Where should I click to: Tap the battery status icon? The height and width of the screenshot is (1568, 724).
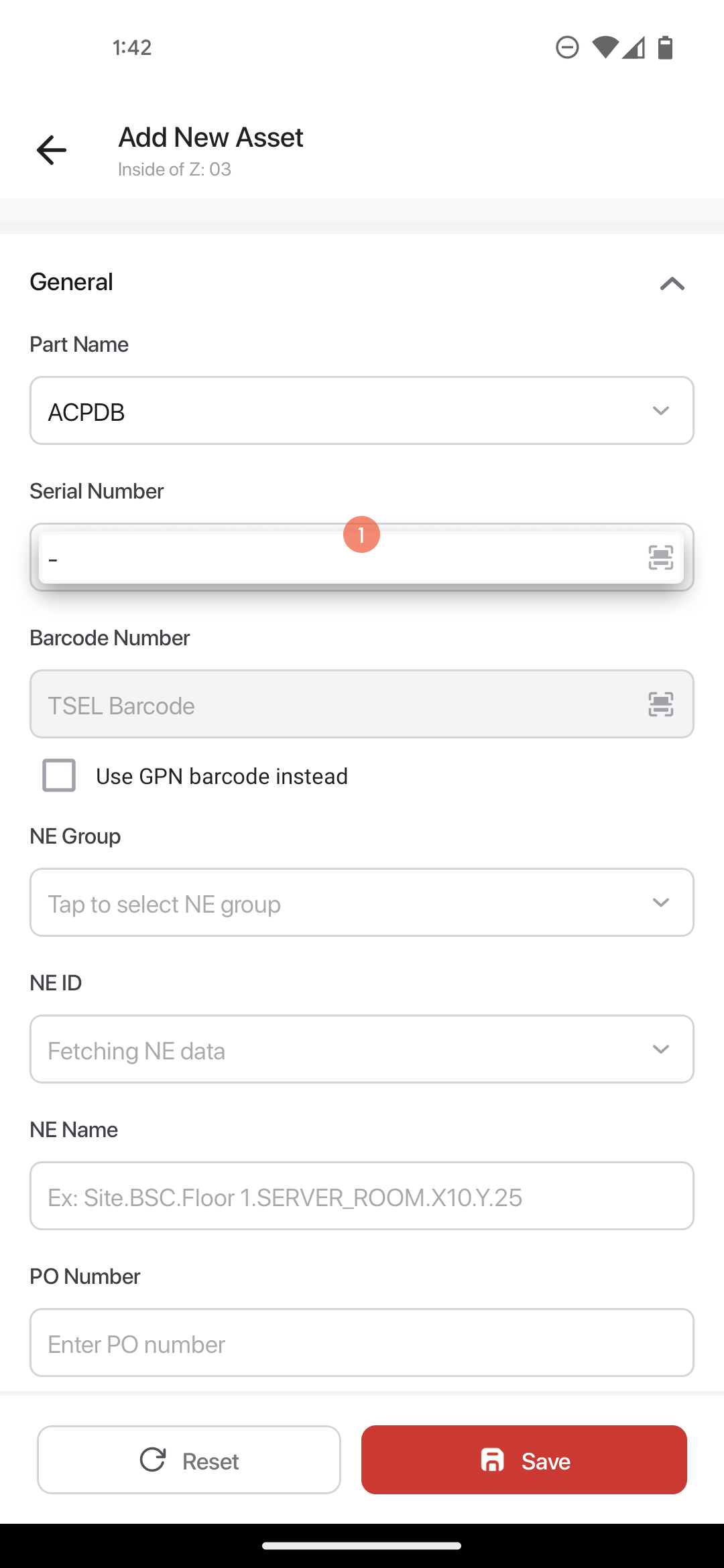click(665, 48)
